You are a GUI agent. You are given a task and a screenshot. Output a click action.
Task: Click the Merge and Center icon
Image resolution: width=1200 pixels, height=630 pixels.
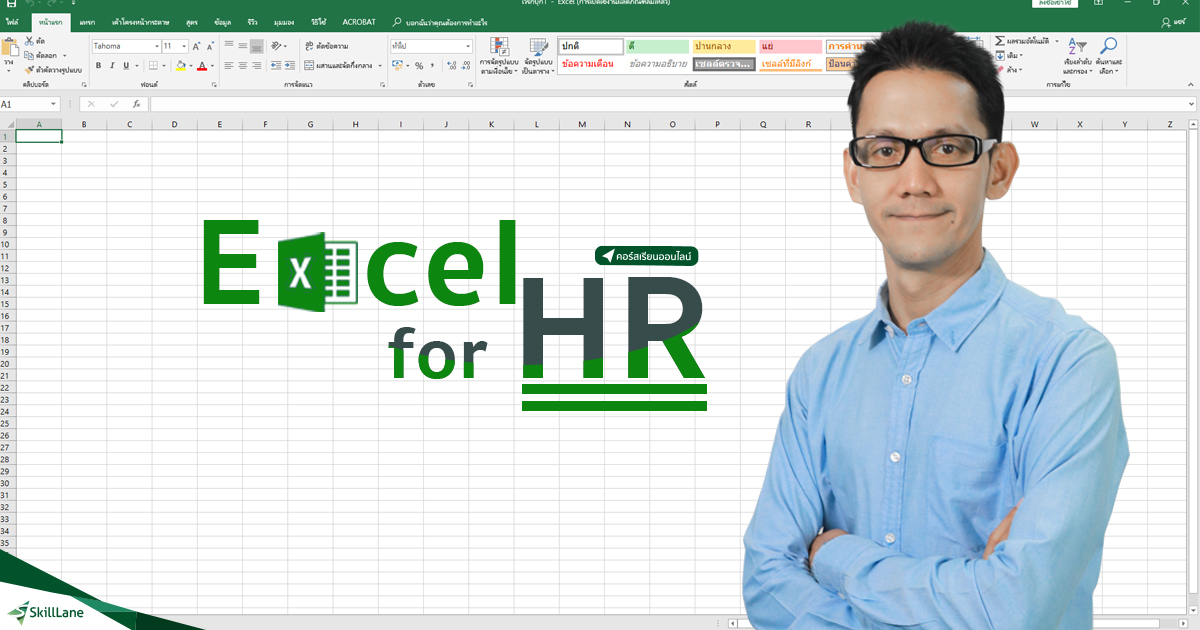point(309,67)
